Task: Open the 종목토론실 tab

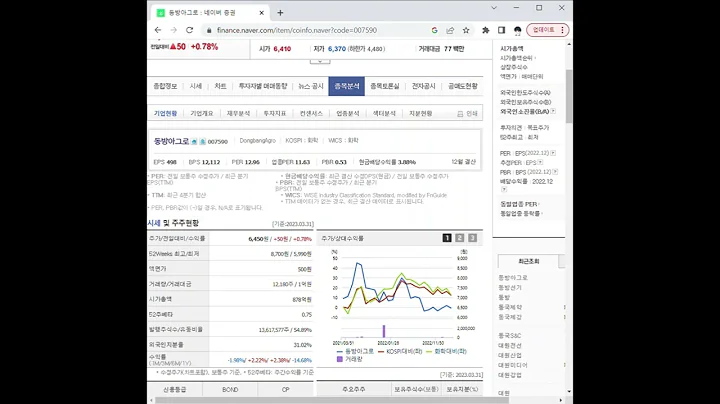Action: 384,86
